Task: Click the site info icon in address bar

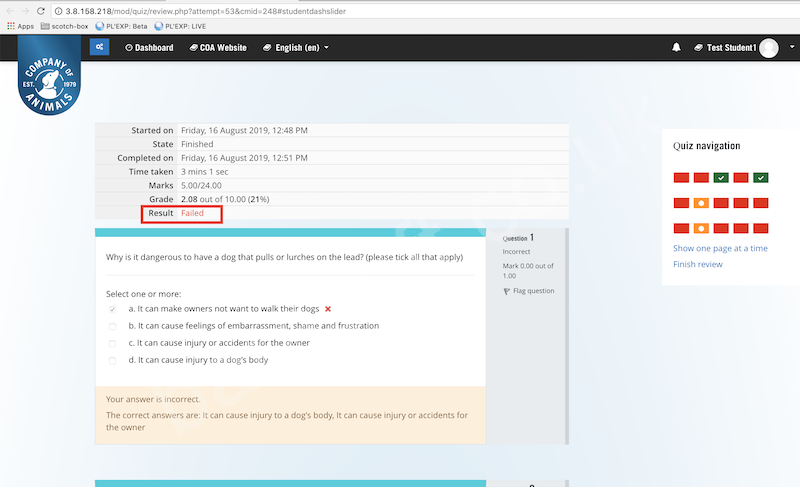Action: point(59,11)
